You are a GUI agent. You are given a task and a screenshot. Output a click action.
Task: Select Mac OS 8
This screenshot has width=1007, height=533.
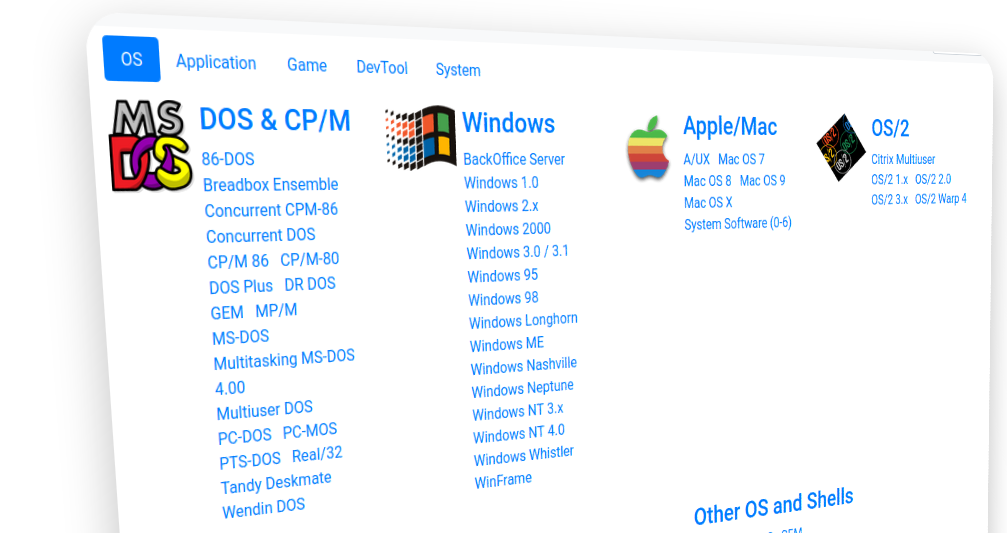(708, 181)
